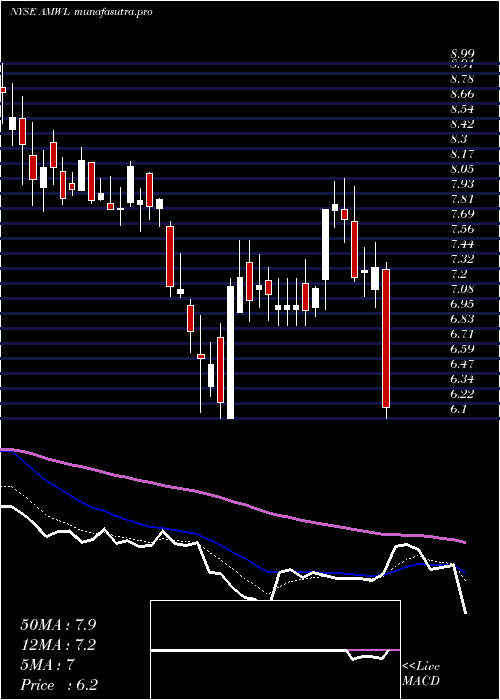Click the 6.47 price axis label
Viewport: 500px width, 700px height.
pyautogui.click(x=462, y=364)
